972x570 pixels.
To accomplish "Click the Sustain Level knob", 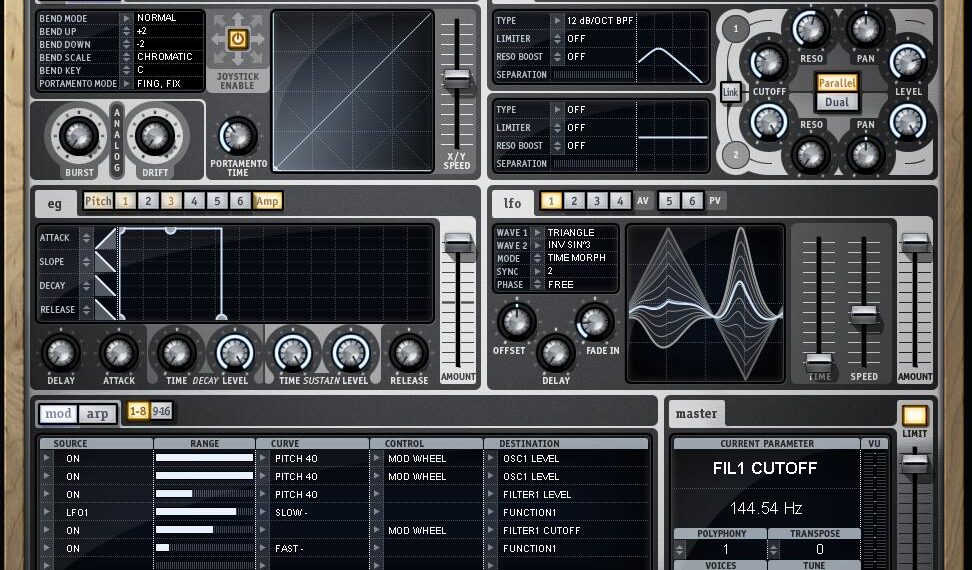I will (351, 353).
